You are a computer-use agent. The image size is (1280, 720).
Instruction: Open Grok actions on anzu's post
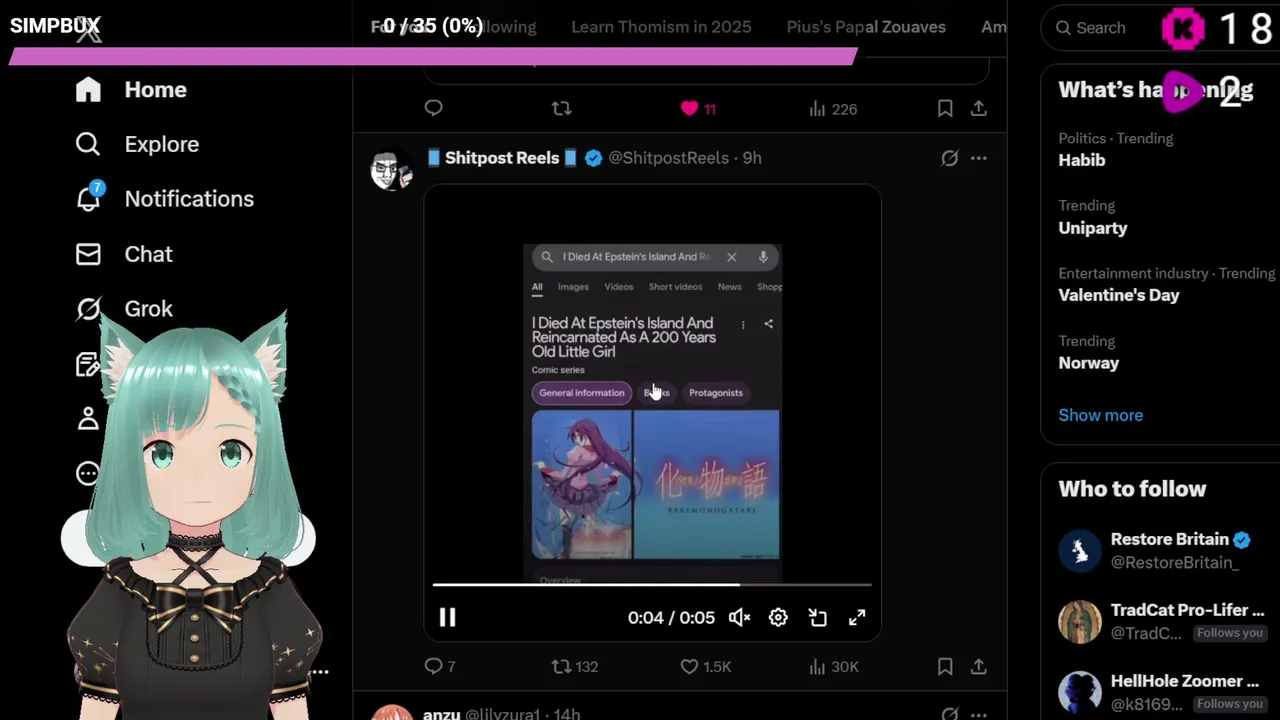(949, 713)
